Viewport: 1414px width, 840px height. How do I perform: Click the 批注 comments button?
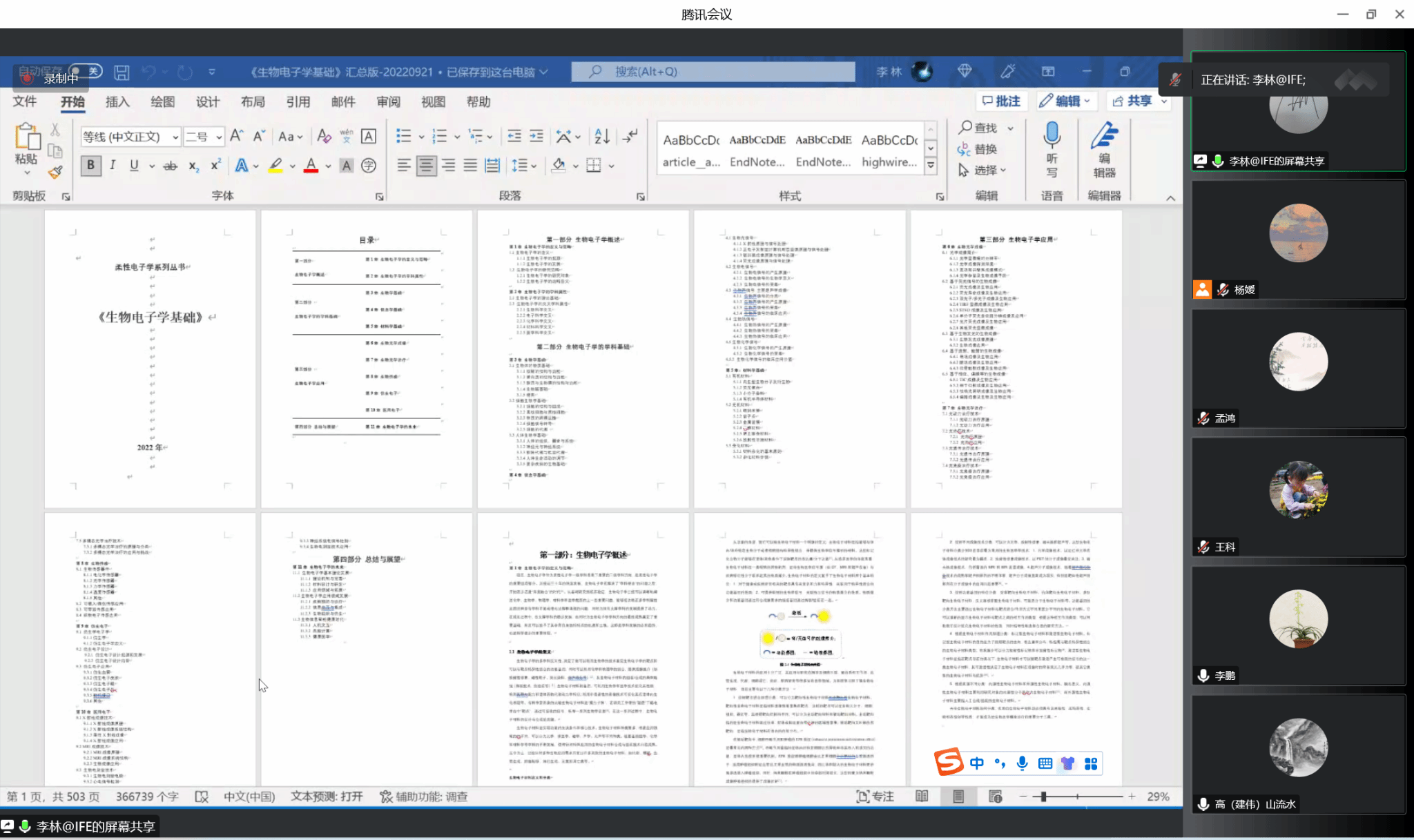point(1001,101)
